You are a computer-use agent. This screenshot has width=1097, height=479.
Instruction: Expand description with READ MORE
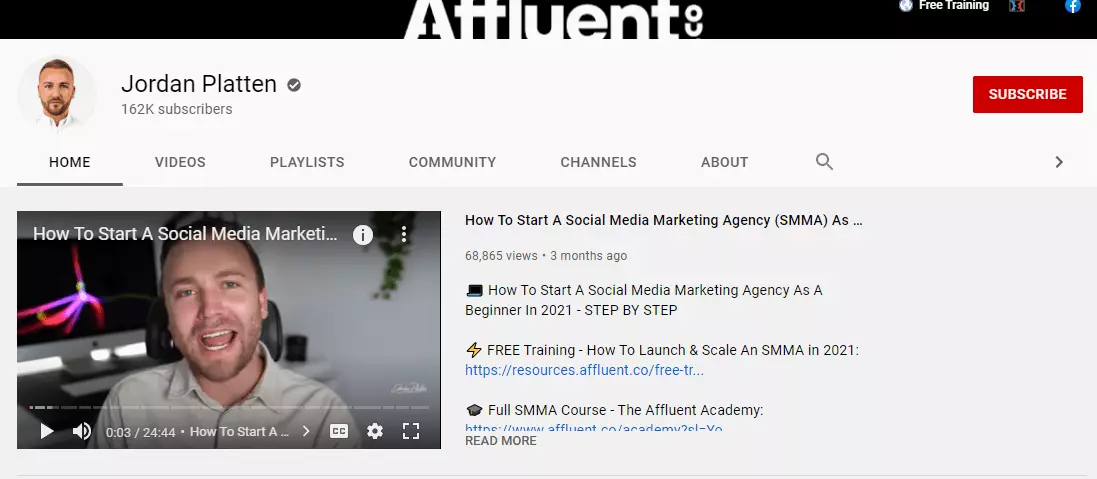[x=500, y=441]
